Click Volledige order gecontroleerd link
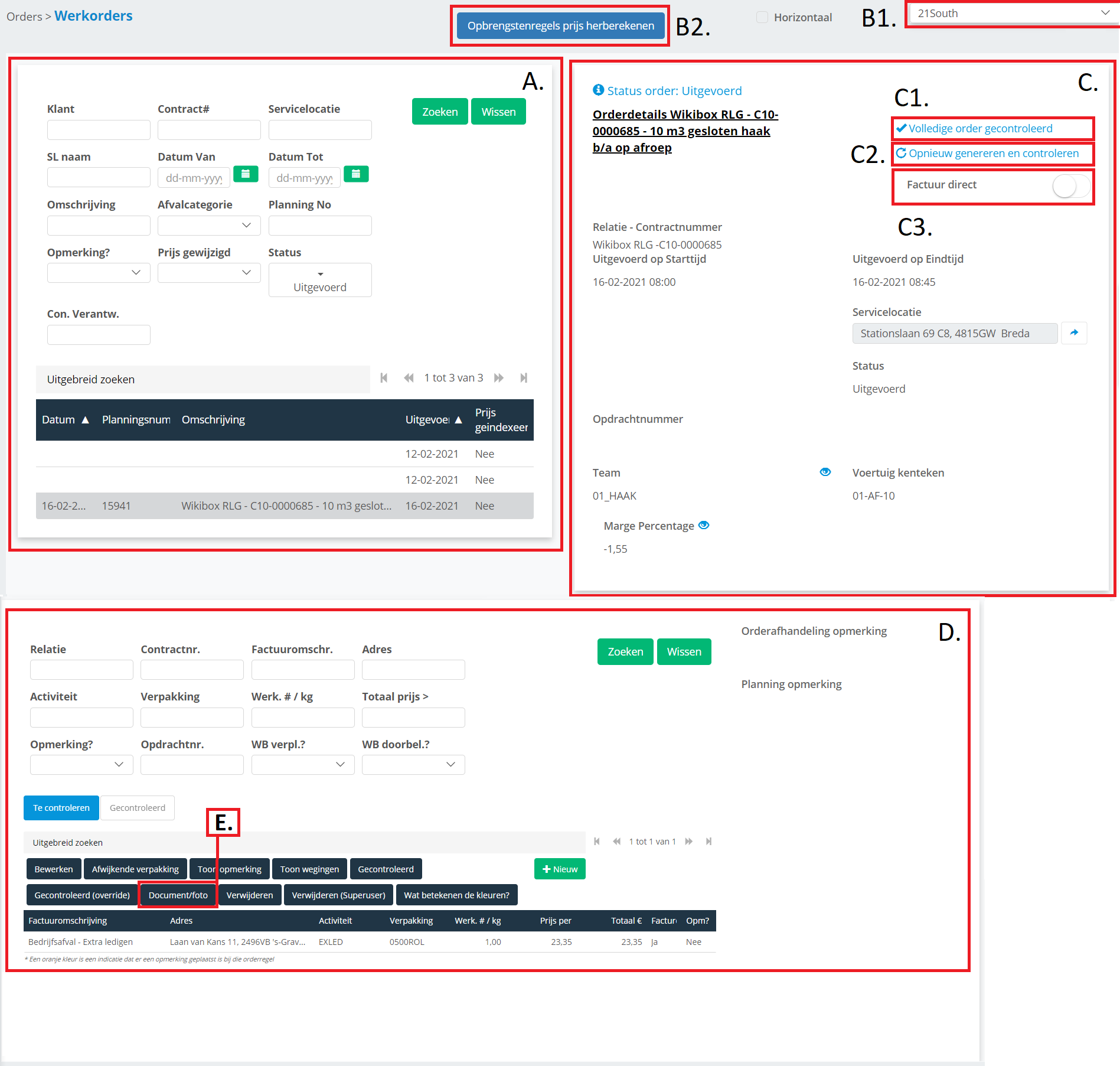Viewport: 1120px width, 1066px height. (975, 128)
